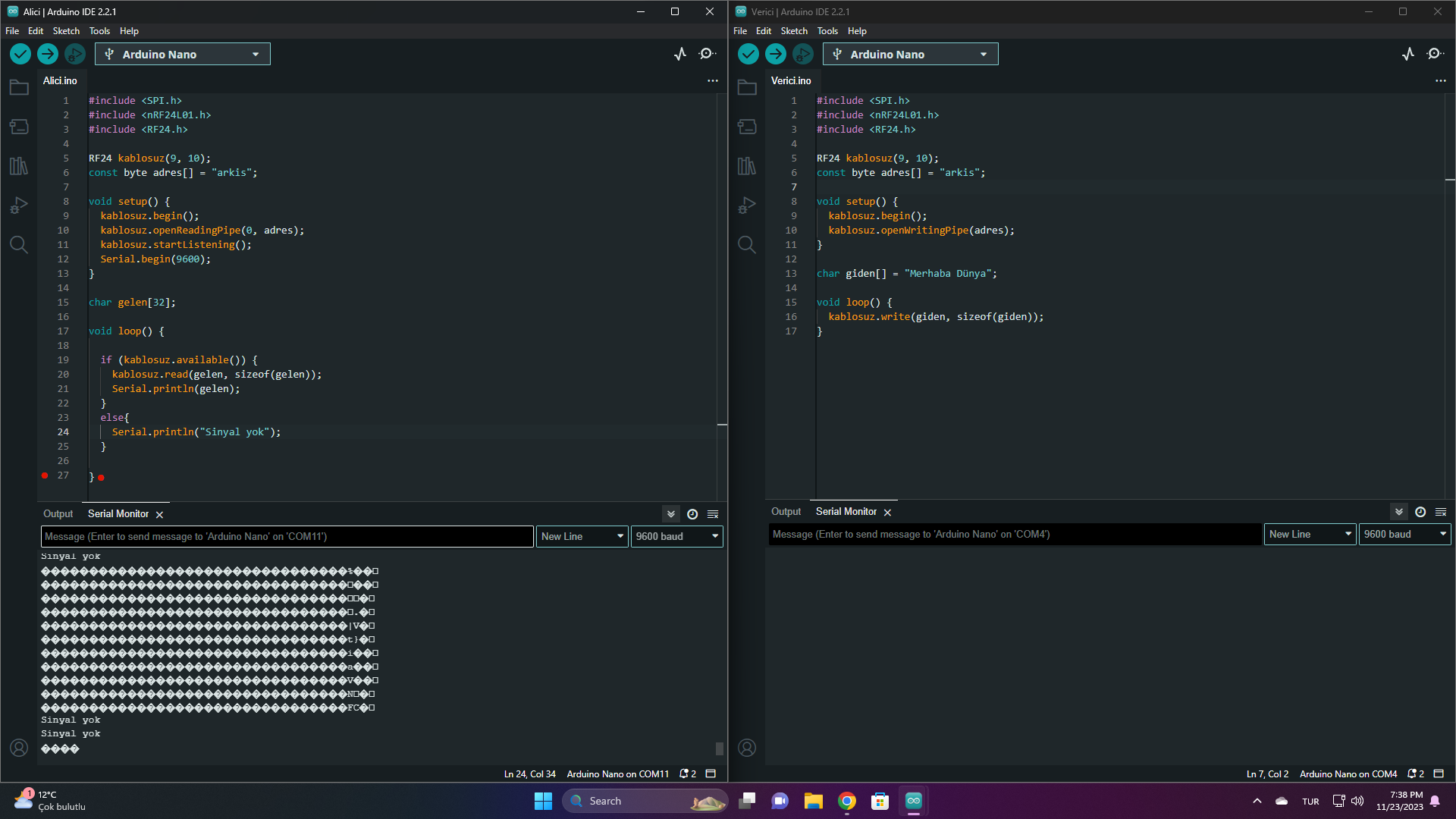Select Alici.ino editor tab
Screen dimensions: 1456x819
tap(60, 80)
